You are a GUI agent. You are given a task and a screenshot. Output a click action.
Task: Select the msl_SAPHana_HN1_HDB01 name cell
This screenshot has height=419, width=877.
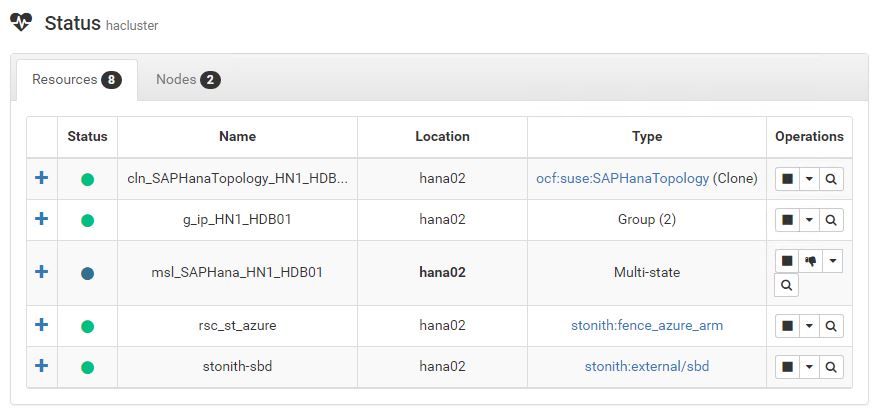point(238,272)
